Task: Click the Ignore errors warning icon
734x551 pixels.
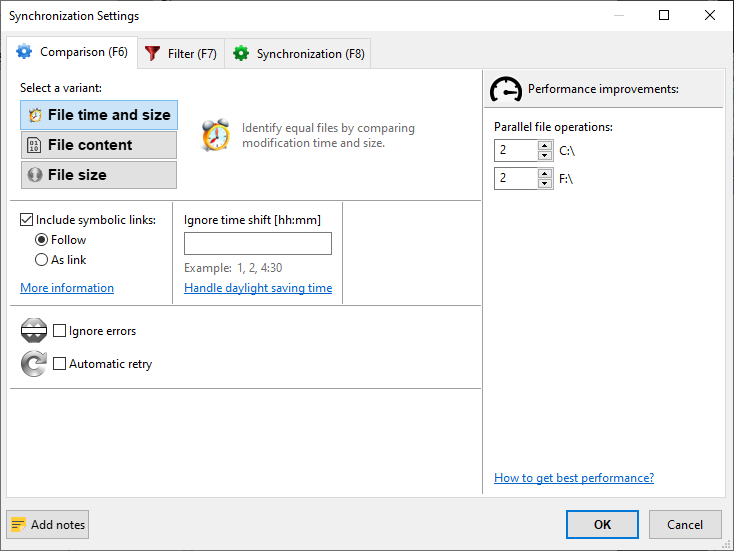Action: [x=34, y=331]
